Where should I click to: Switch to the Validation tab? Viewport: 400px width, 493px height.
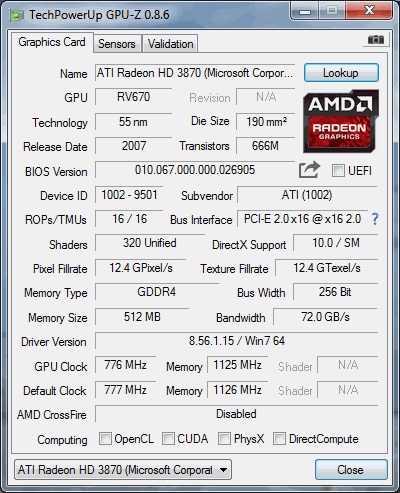pyautogui.click(x=170, y=44)
